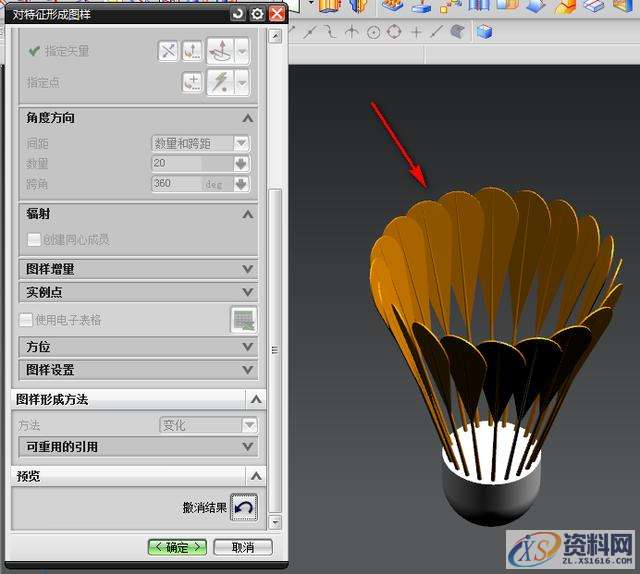
Task: Click the 确定 button
Action: (177, 547)
